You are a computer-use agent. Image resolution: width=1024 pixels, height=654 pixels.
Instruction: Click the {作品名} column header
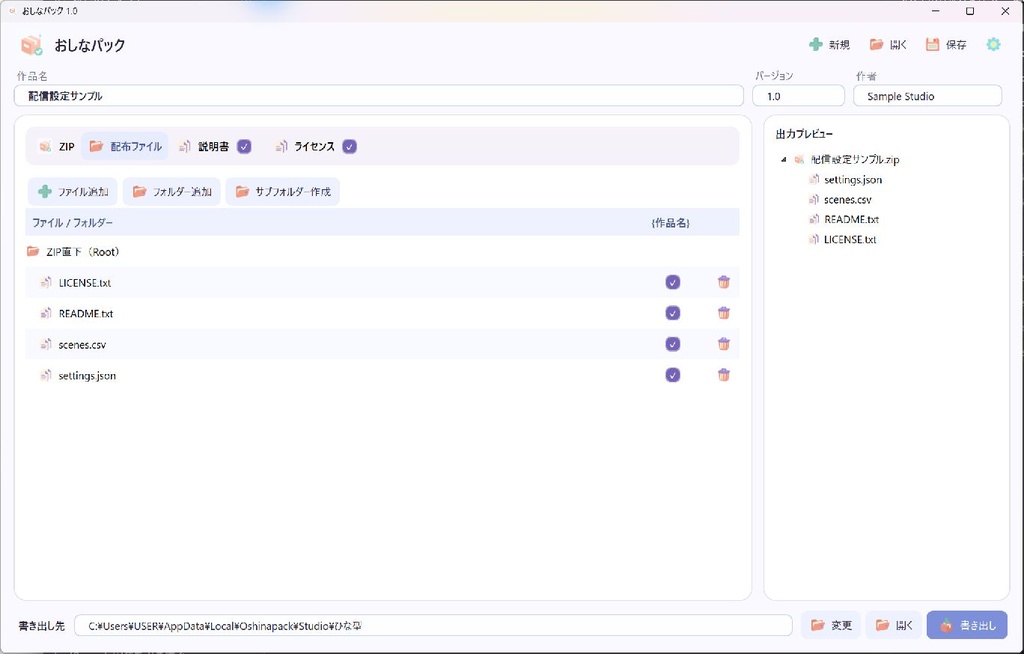point(671,223)
